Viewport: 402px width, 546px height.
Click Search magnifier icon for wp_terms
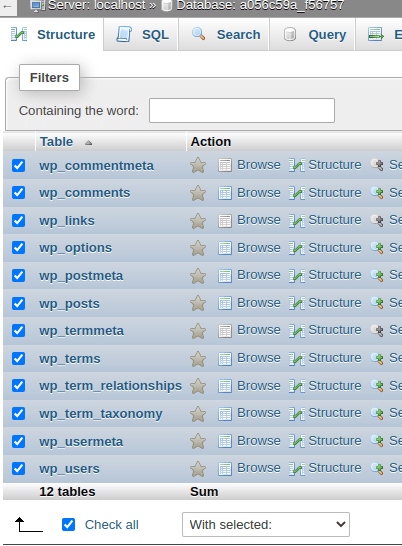377,358
